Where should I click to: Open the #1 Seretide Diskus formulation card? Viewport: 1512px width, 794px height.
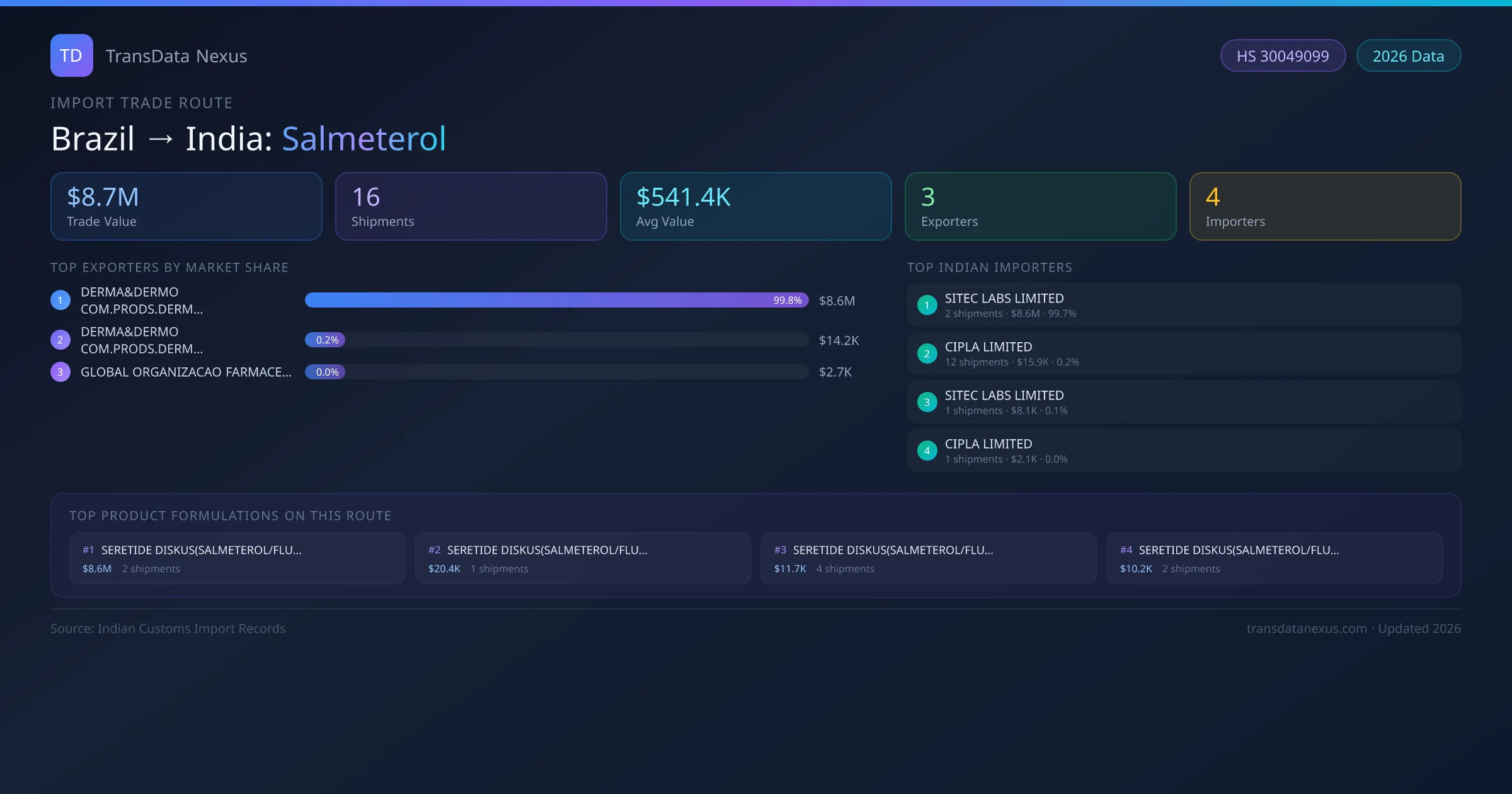point(237,558)
